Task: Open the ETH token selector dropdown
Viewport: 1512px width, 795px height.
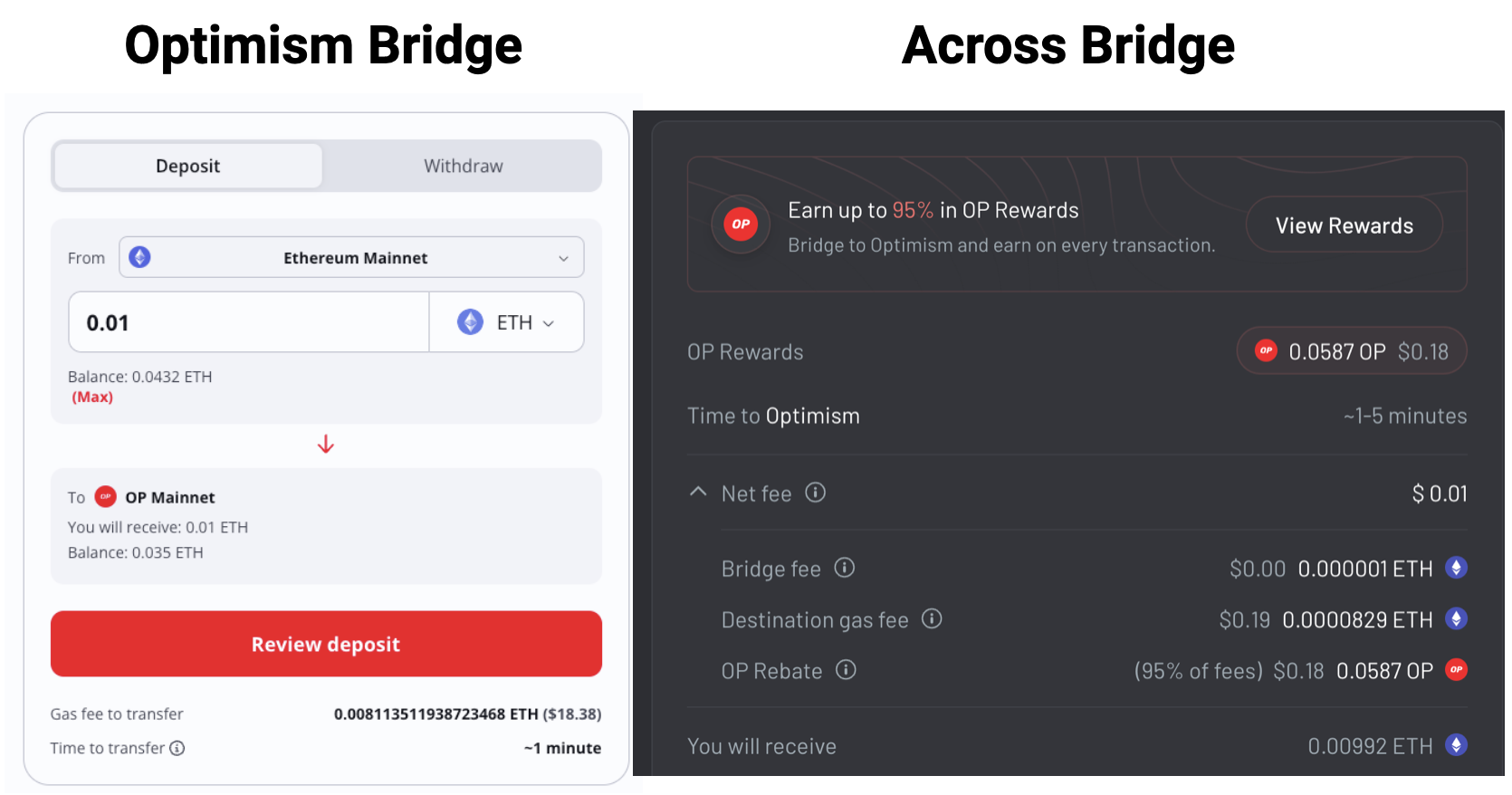Action: 507,322
